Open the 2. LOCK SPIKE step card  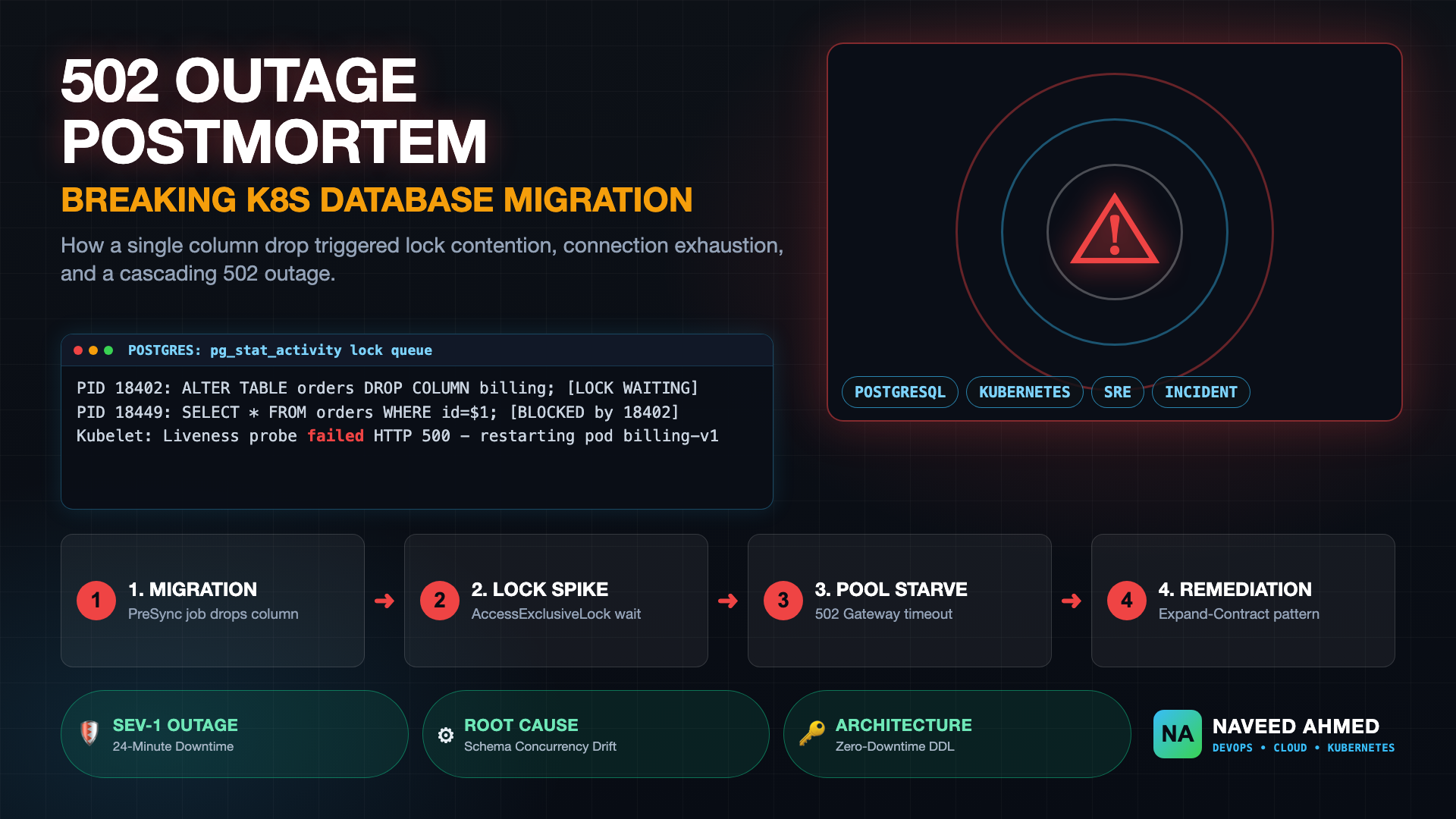click(x=556, y=601)
